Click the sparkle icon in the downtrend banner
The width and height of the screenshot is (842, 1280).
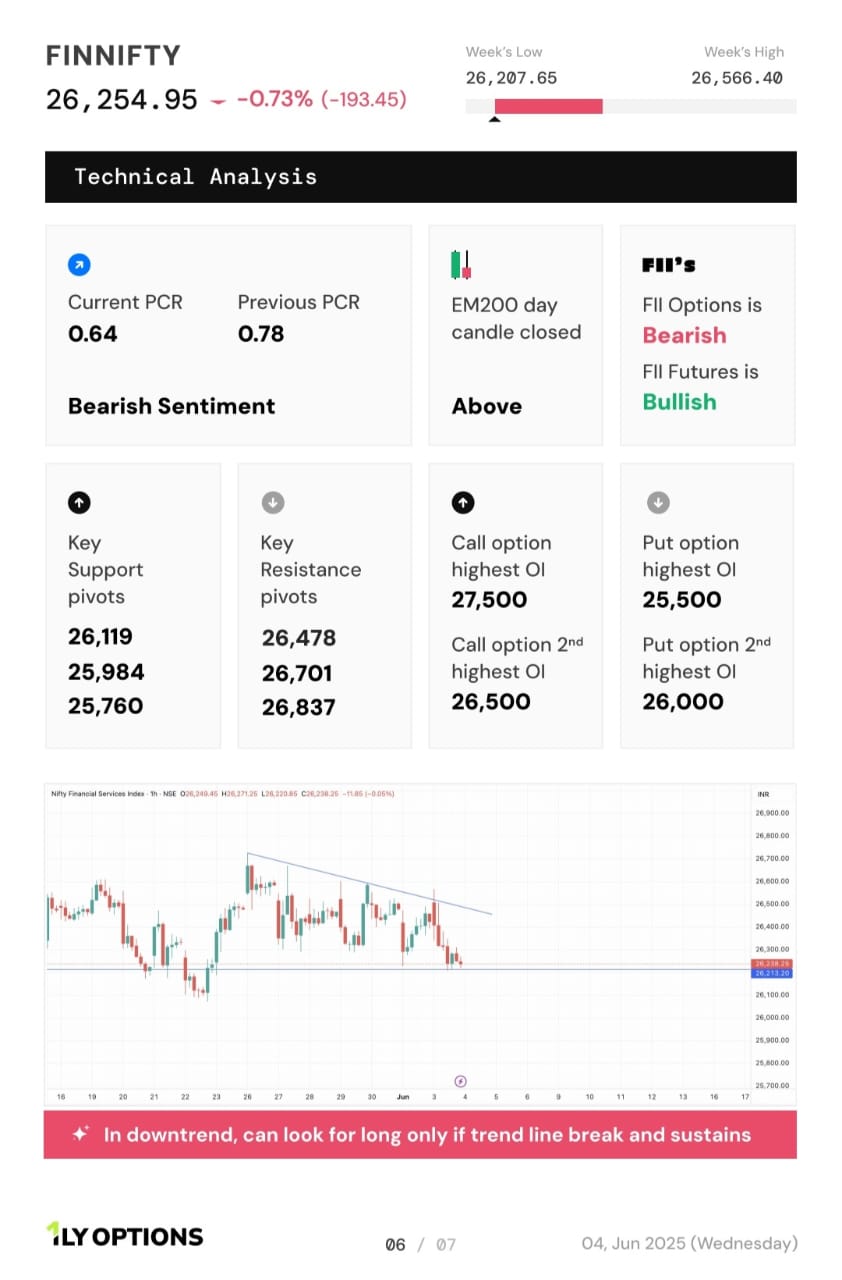click(x=81, y=1134)
